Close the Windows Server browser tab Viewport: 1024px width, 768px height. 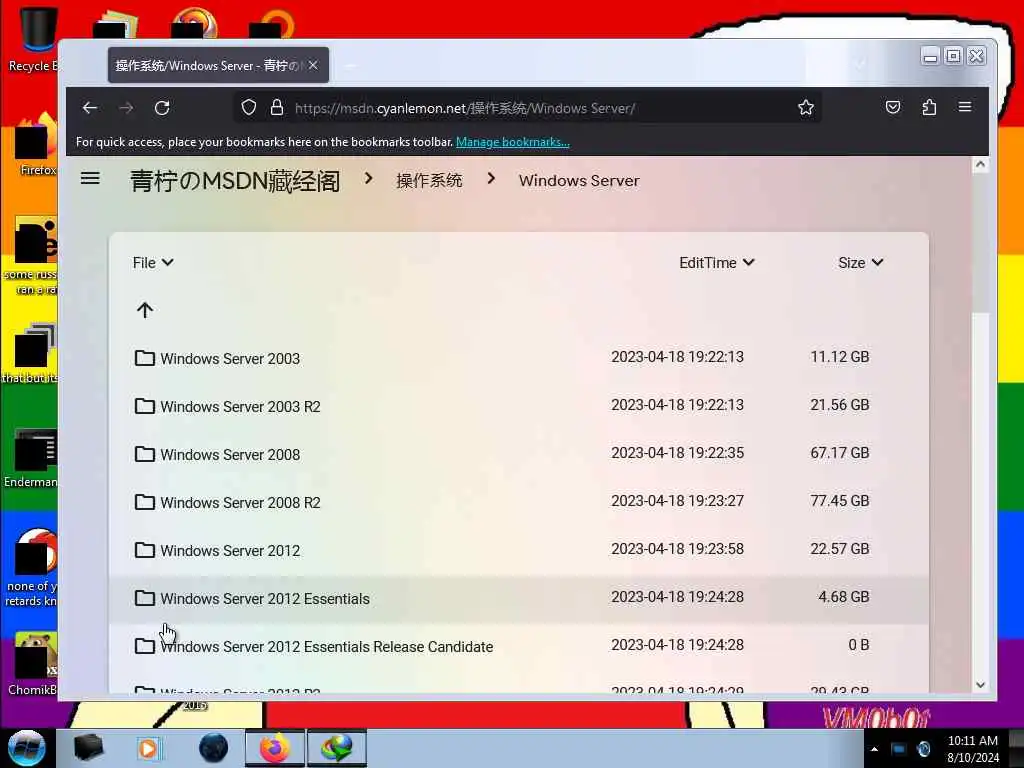[x=313, y=65]
